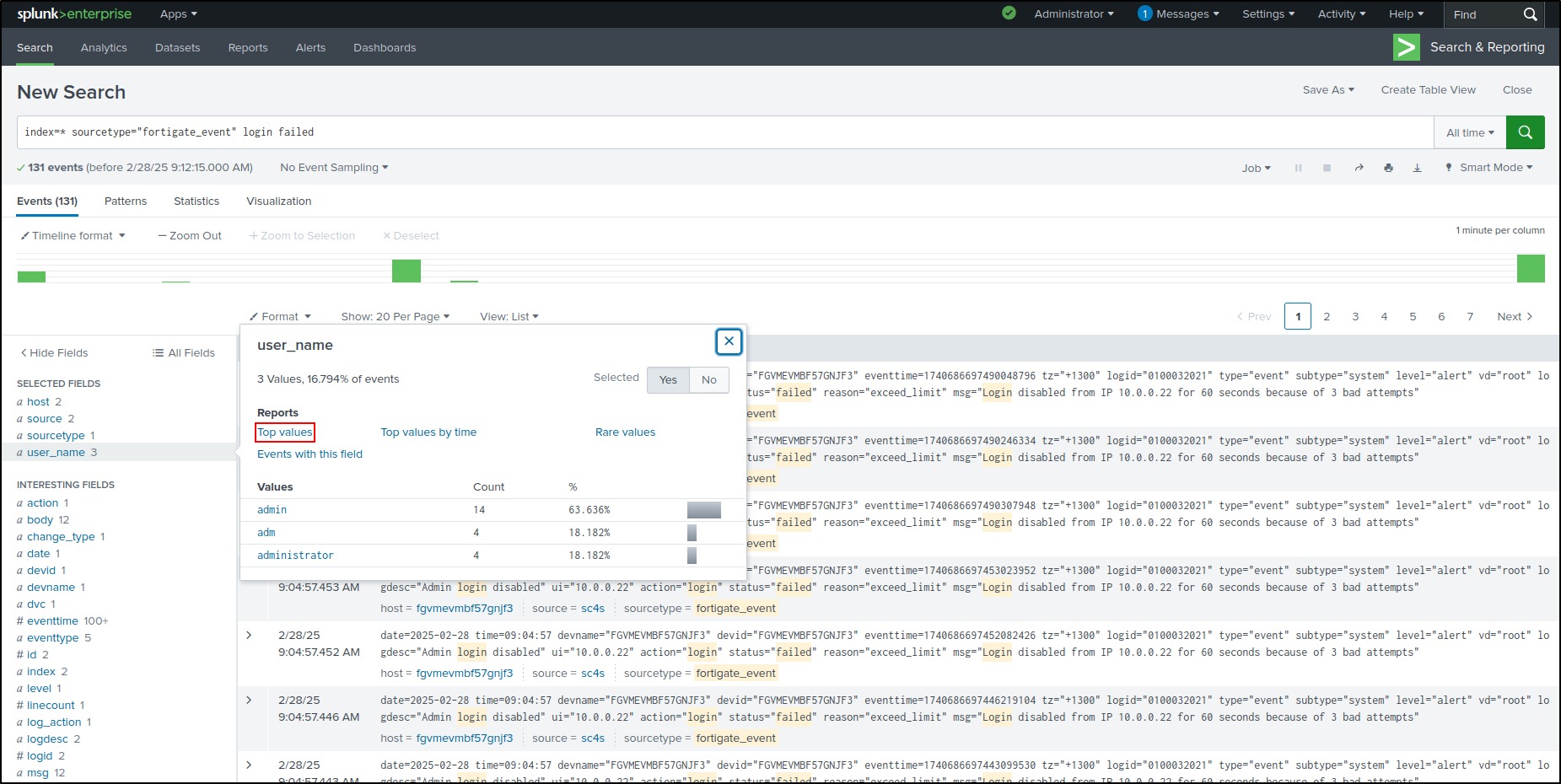This screenshot has height=784, width=1561.
Task: Open the No Event Sampling dropdown
Action: [334, 168]
